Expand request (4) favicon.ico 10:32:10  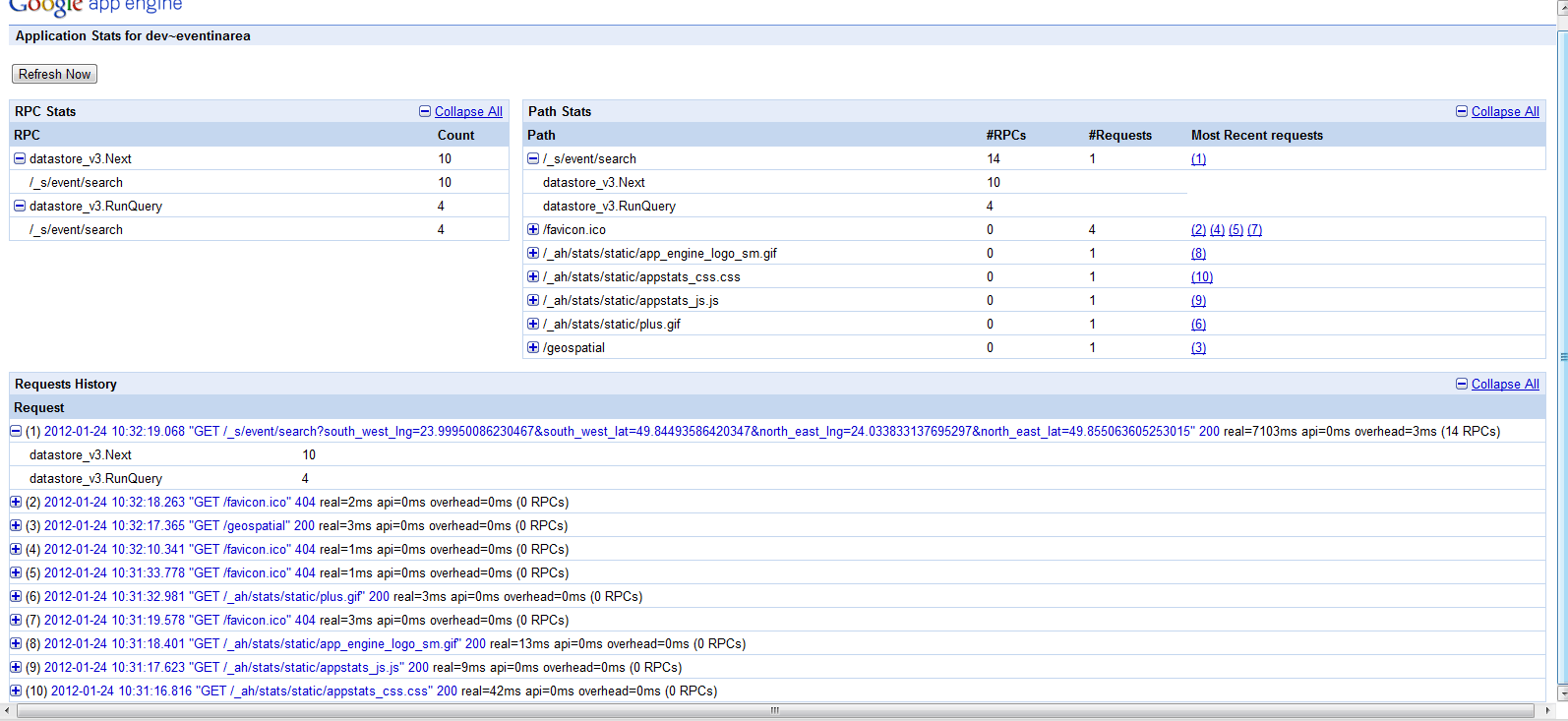(16, 549)
